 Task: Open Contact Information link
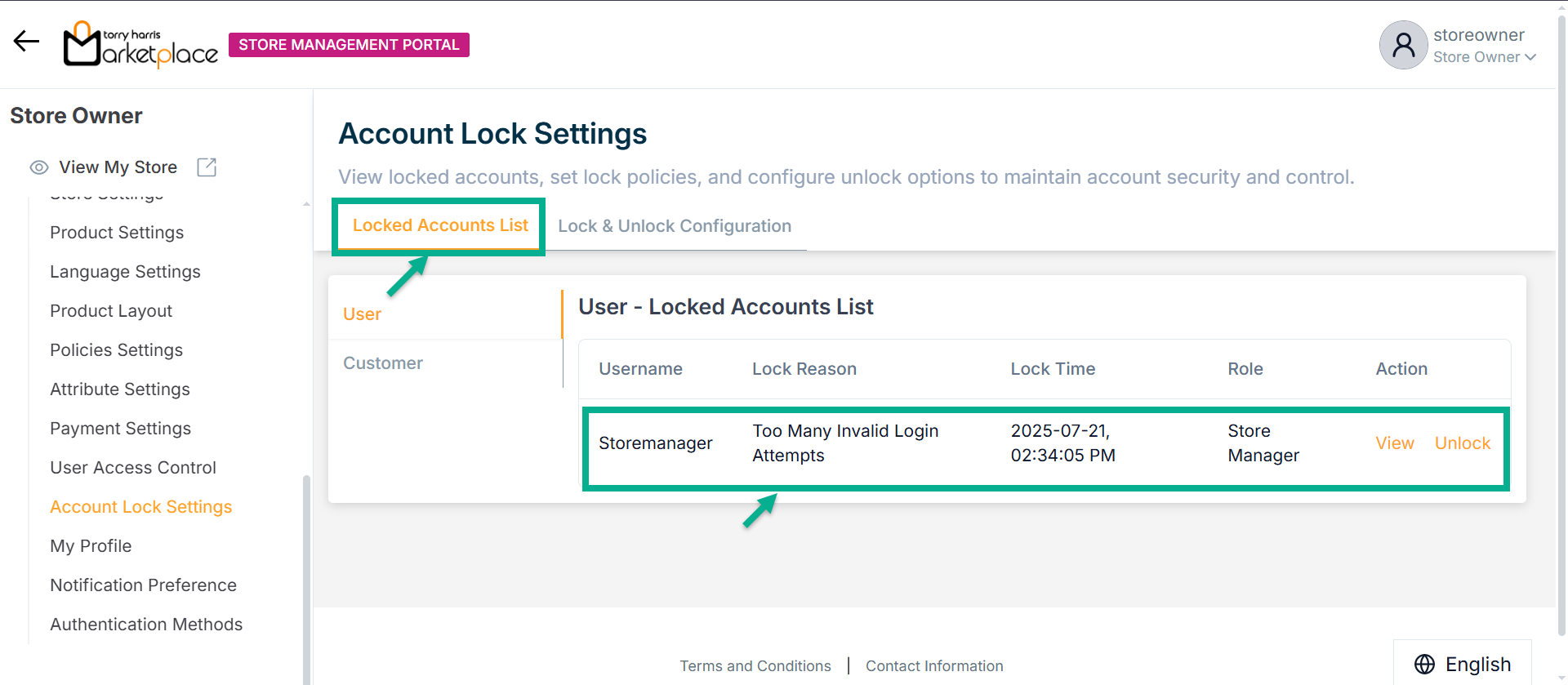(934, 666)
